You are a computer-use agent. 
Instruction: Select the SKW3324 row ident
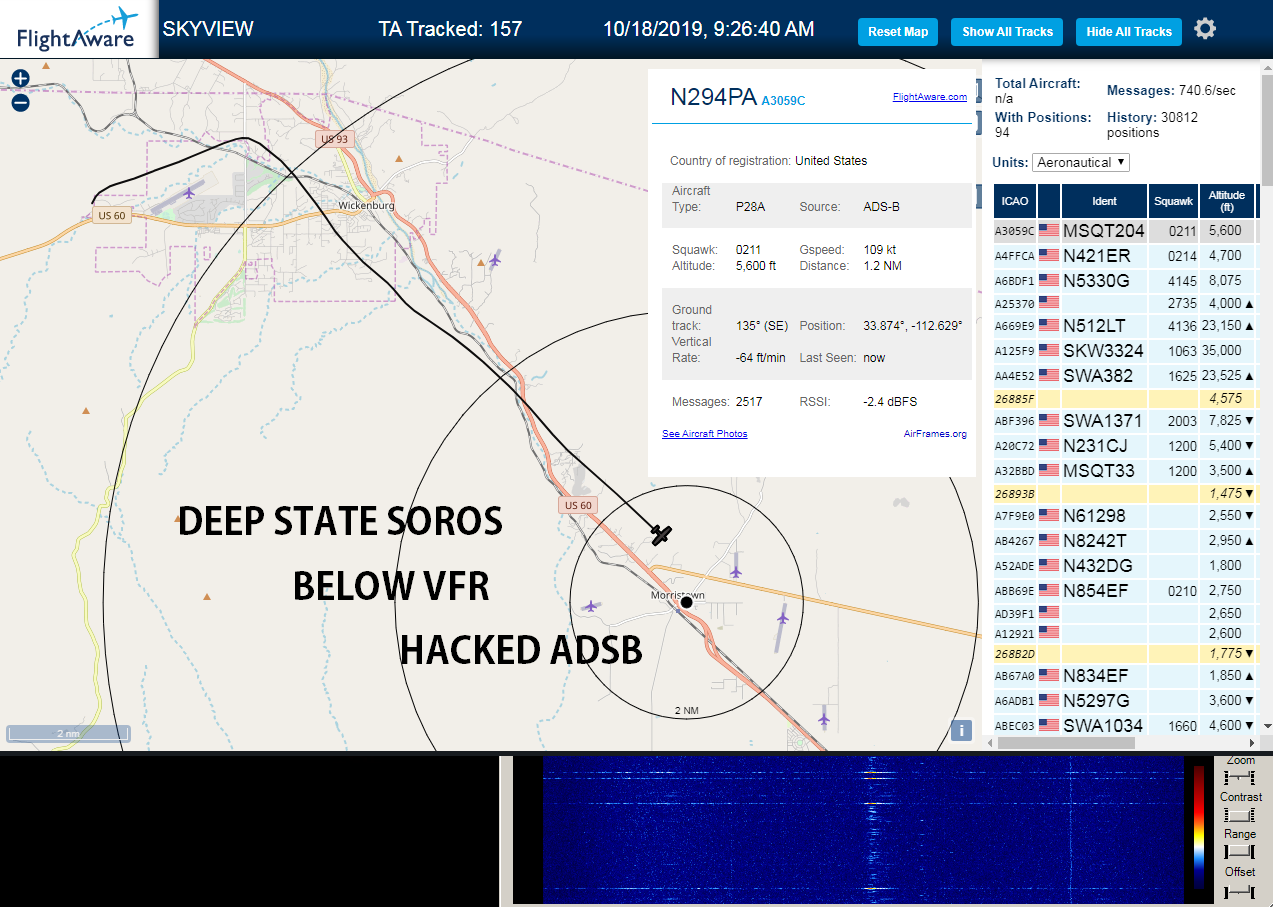[x=1103, y=351]
